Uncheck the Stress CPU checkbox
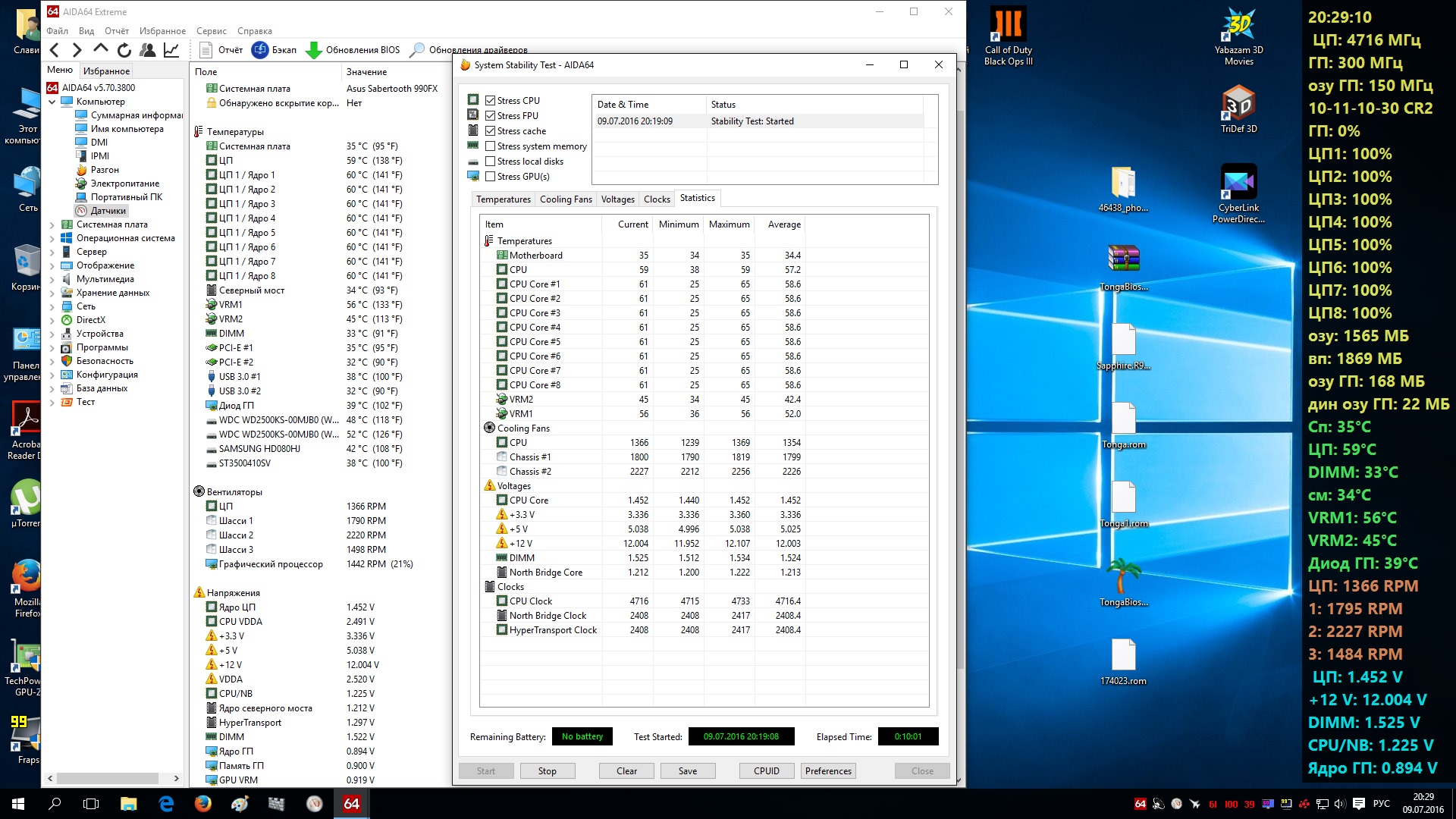 click(491, 101)
